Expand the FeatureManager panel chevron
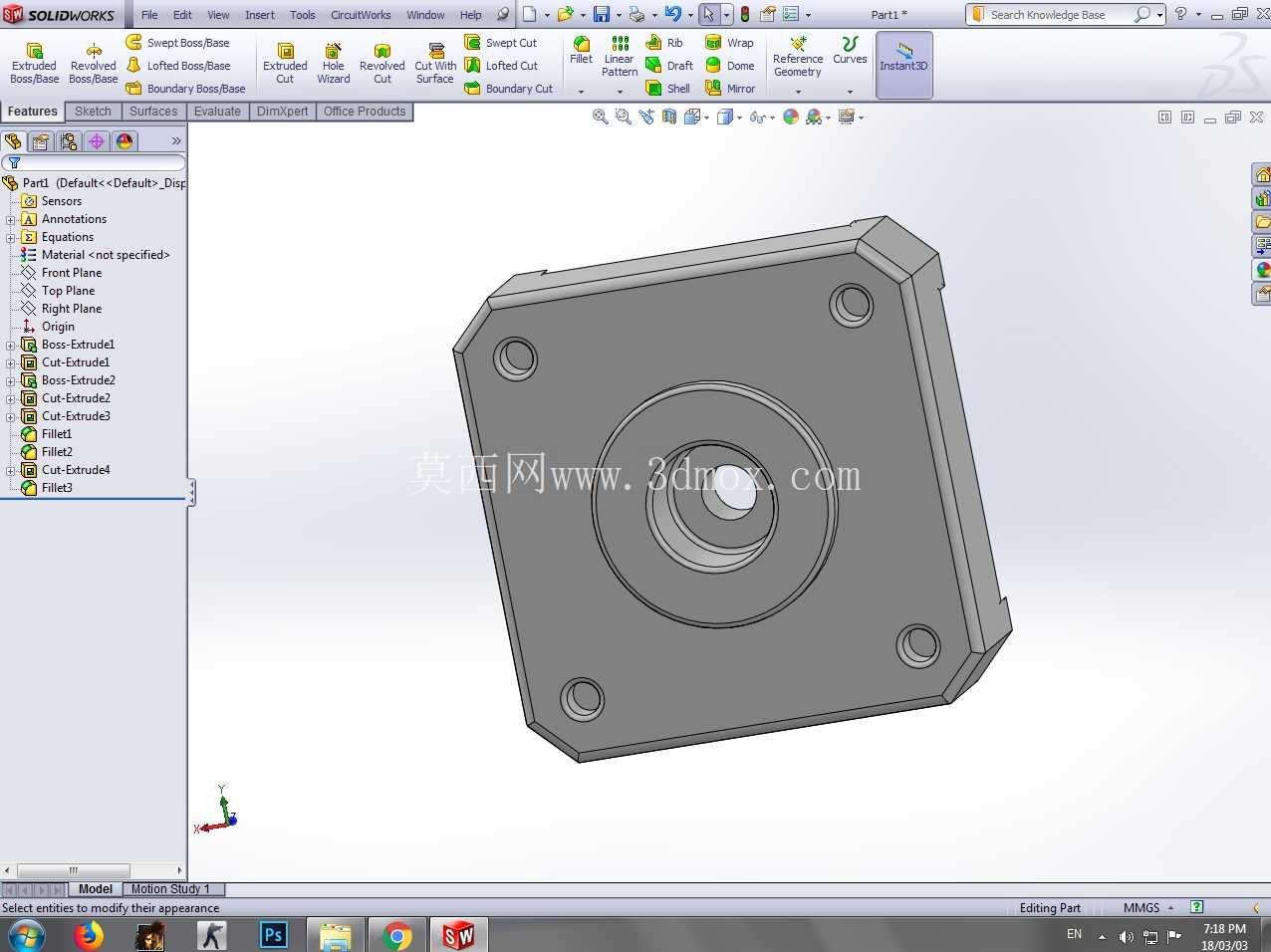 tap(176, 141)
